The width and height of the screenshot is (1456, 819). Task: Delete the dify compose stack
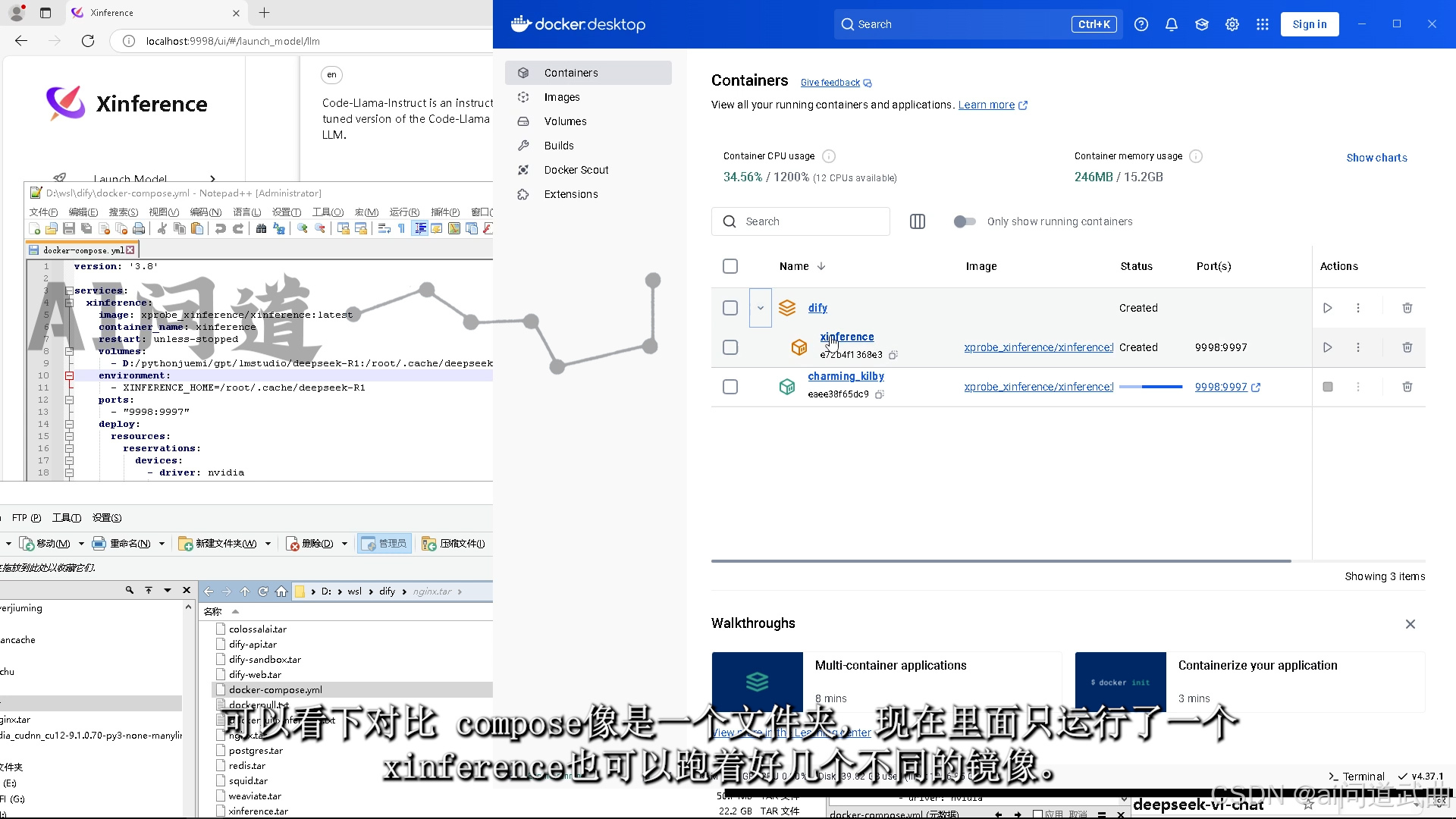click(x=1407, y=308)
